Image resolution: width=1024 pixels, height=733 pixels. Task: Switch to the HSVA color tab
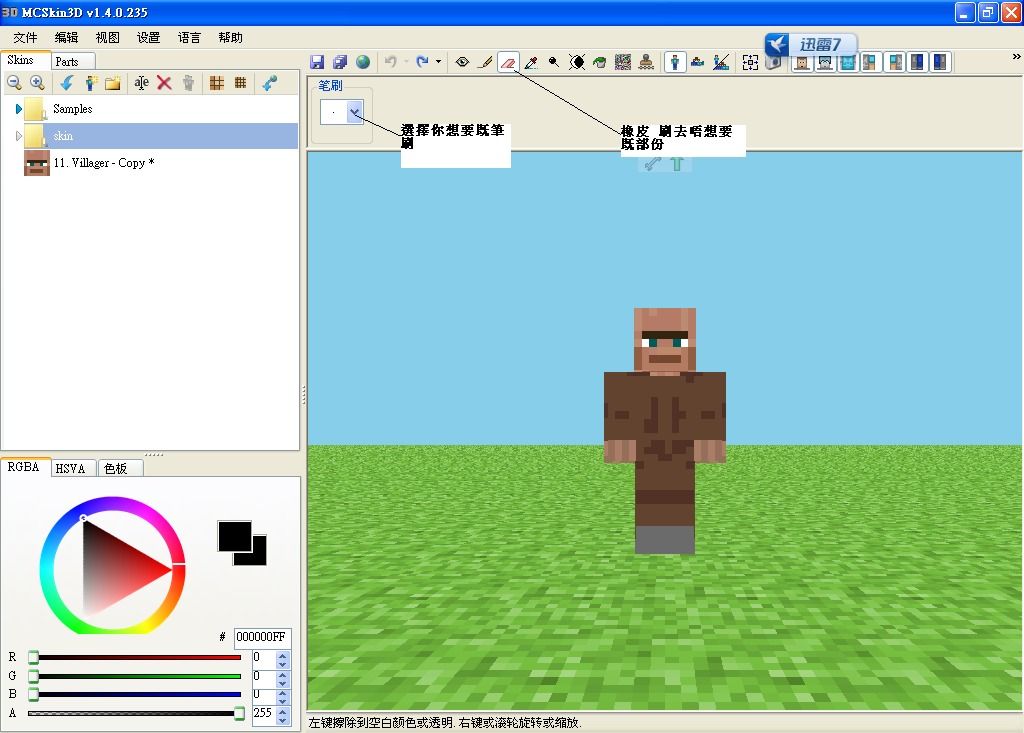(71, 468)
